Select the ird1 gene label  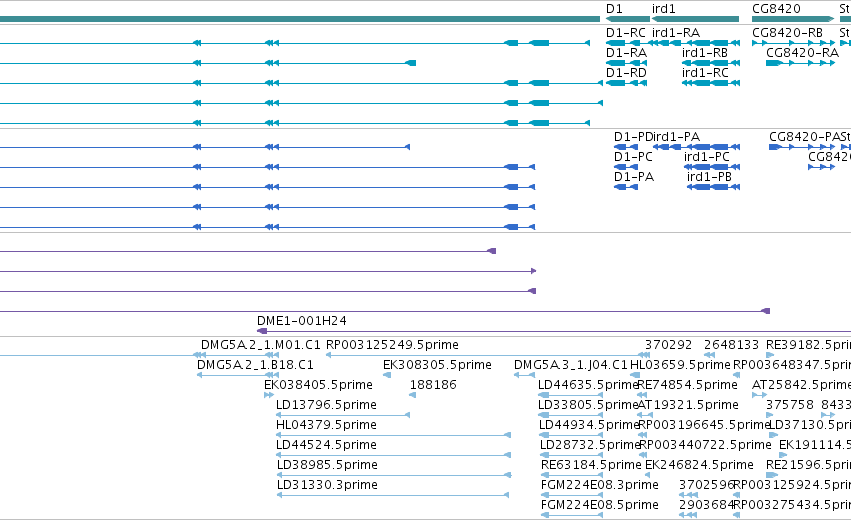click(x=663, y=9)
